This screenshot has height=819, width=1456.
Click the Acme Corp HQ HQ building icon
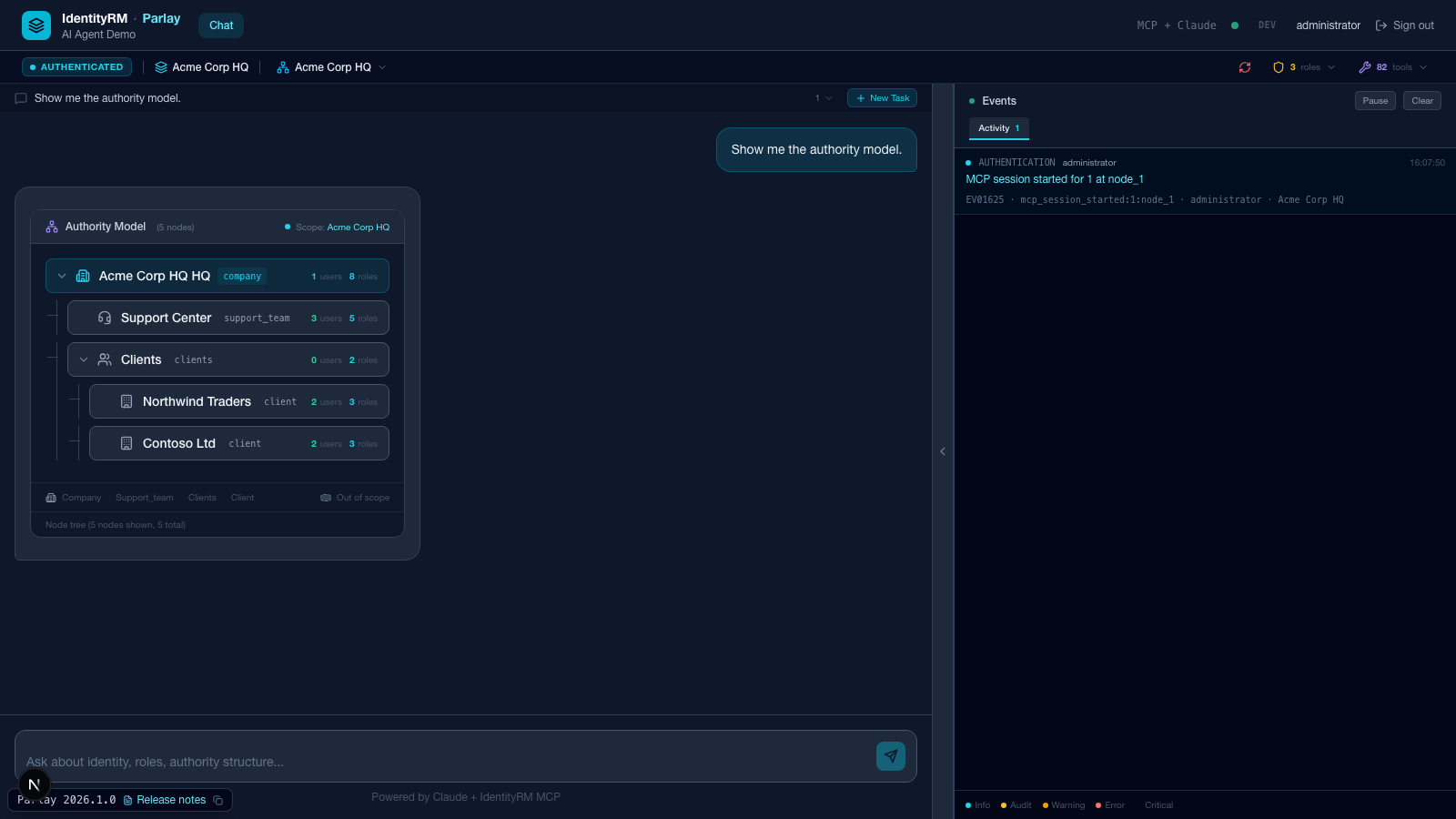pos(83,276)
